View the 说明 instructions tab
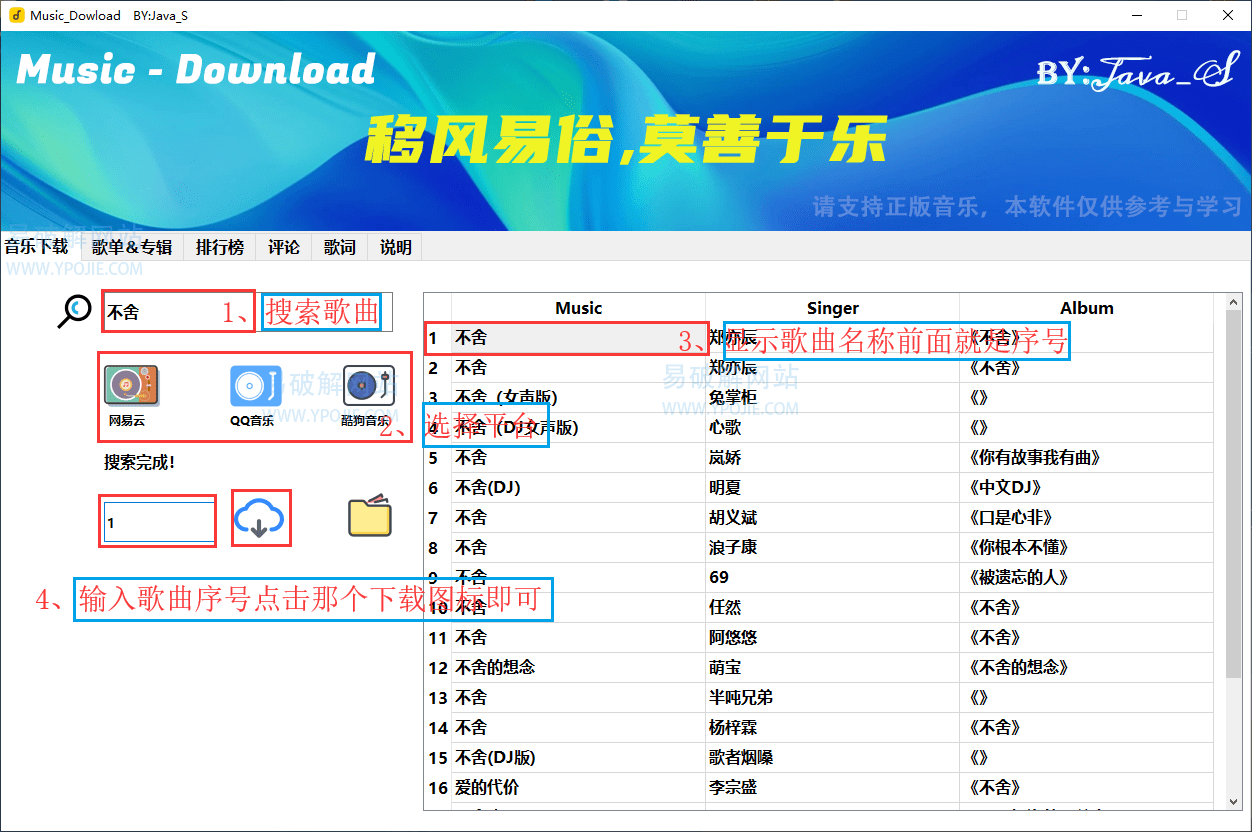 (394, 247)
